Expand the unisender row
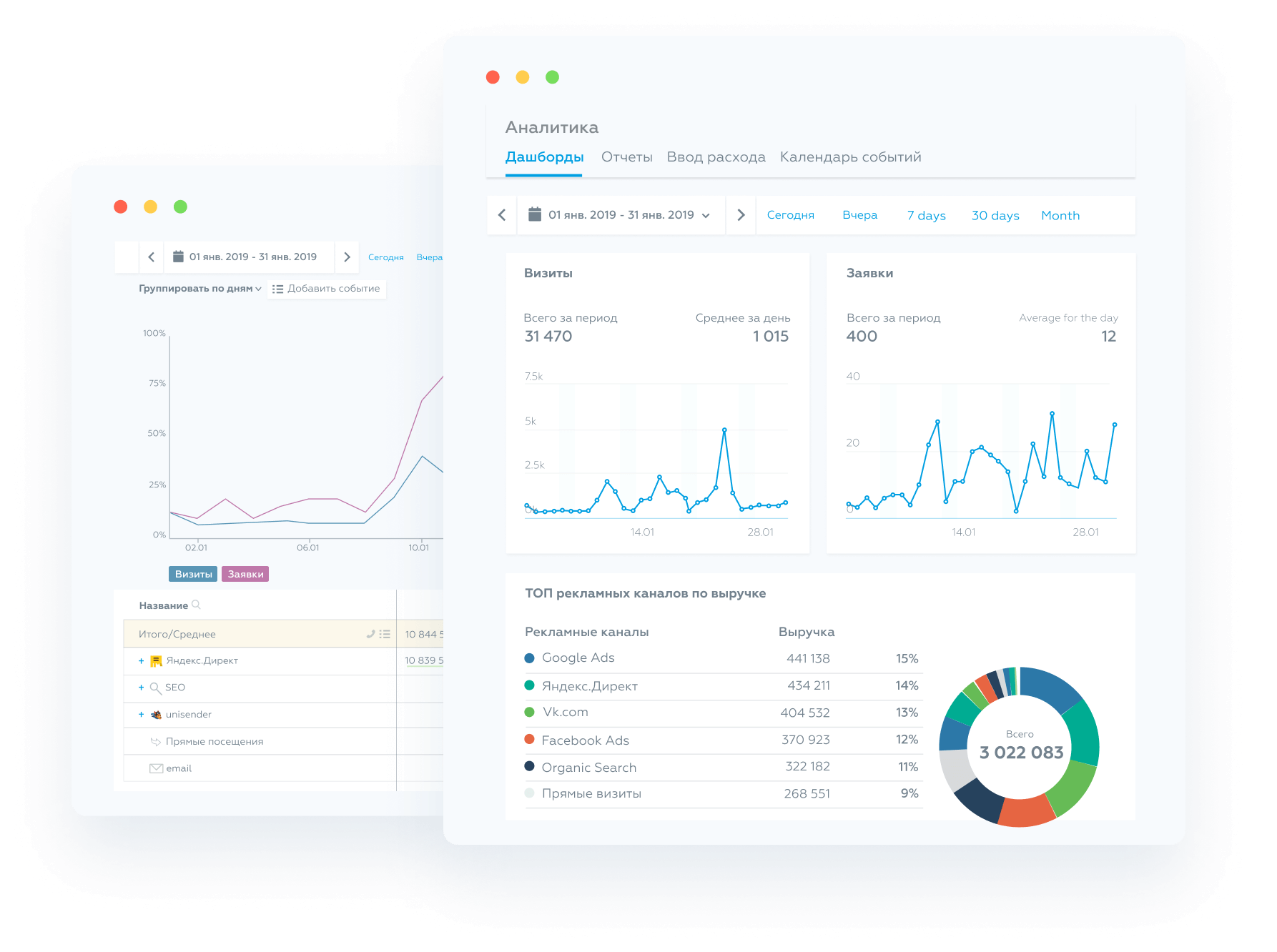Image resolution: width=1277 pixels, height=952 pixels. [x=141, y=715]
